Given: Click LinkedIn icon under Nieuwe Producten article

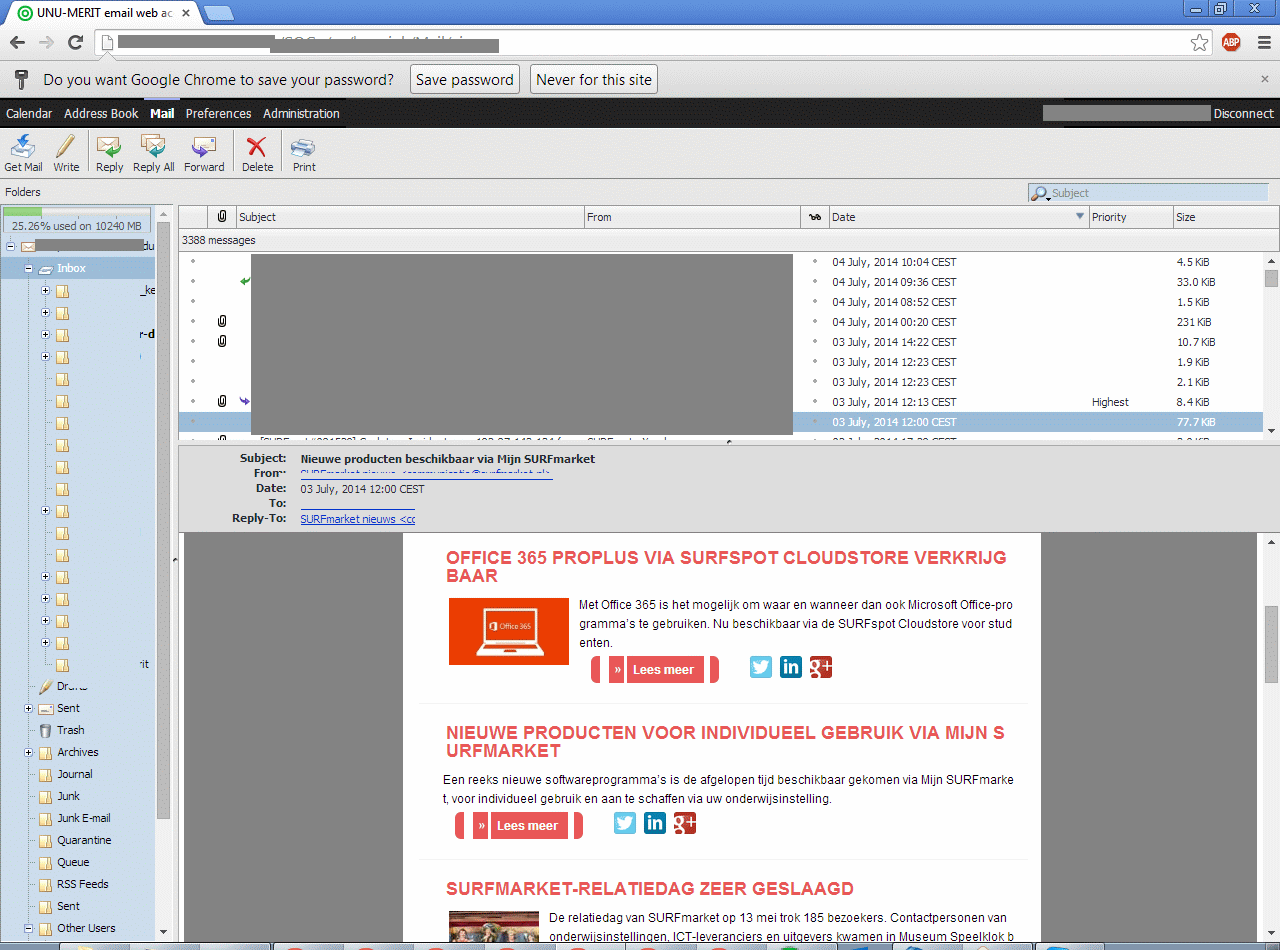Looking at the screenshot, I should click(x=655, y=823).
